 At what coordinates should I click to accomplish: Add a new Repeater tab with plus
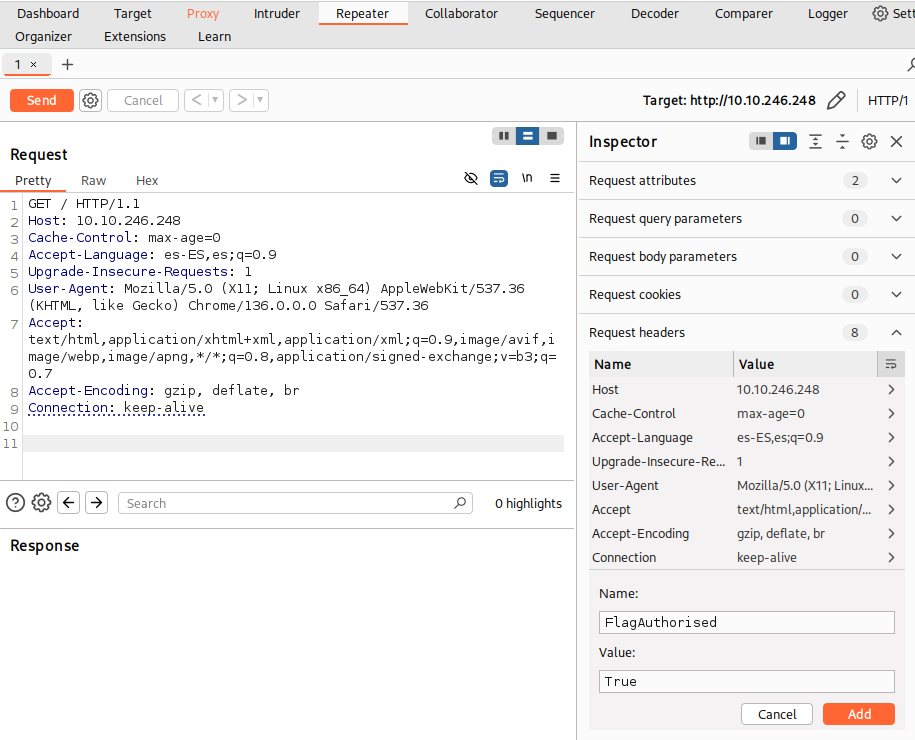(x=68, y=64)
